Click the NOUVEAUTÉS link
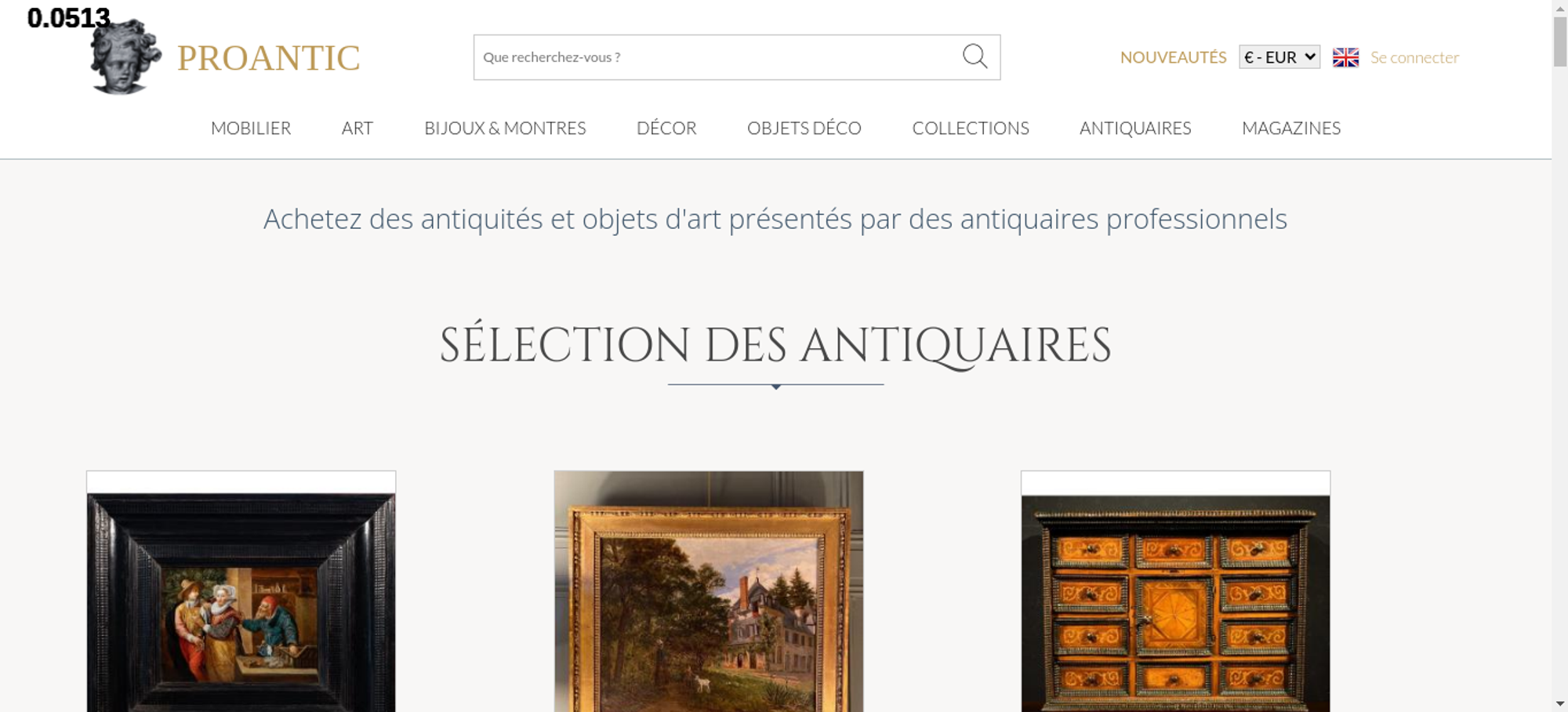 tap(1173, 57)
